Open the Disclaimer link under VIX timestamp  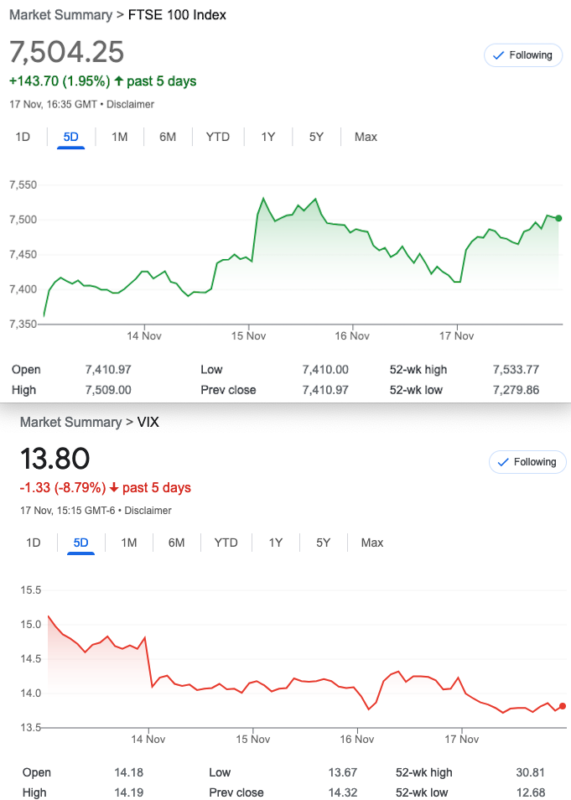pos(148,510)
